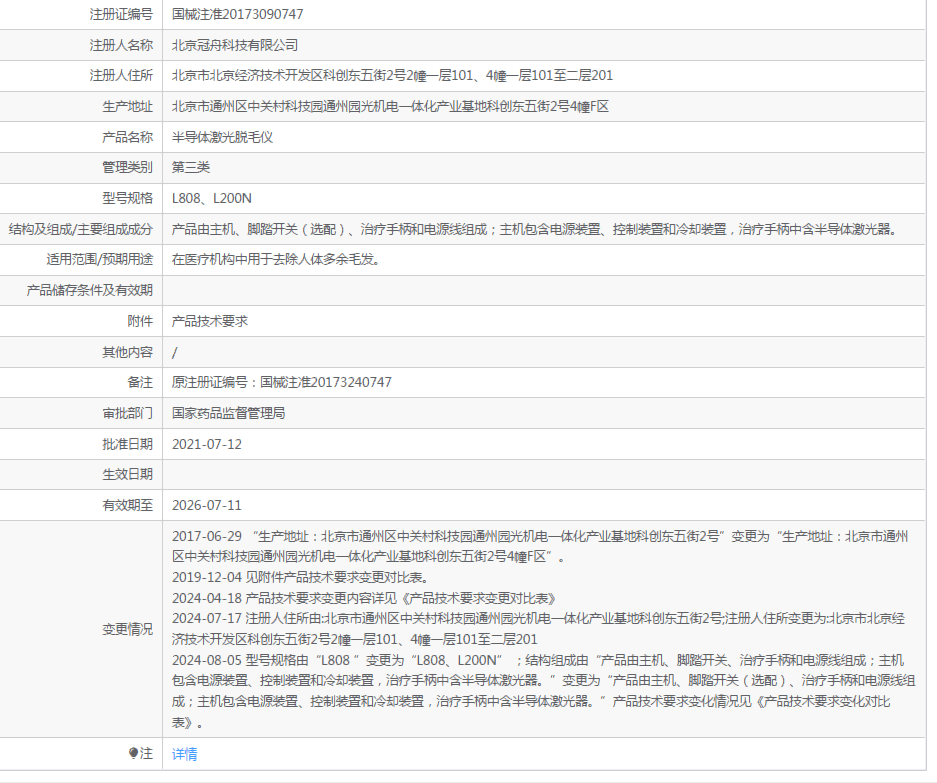The image size is (937, 783).
Task: Select the slash value in 其他内容 row
Action: [174, 353]
